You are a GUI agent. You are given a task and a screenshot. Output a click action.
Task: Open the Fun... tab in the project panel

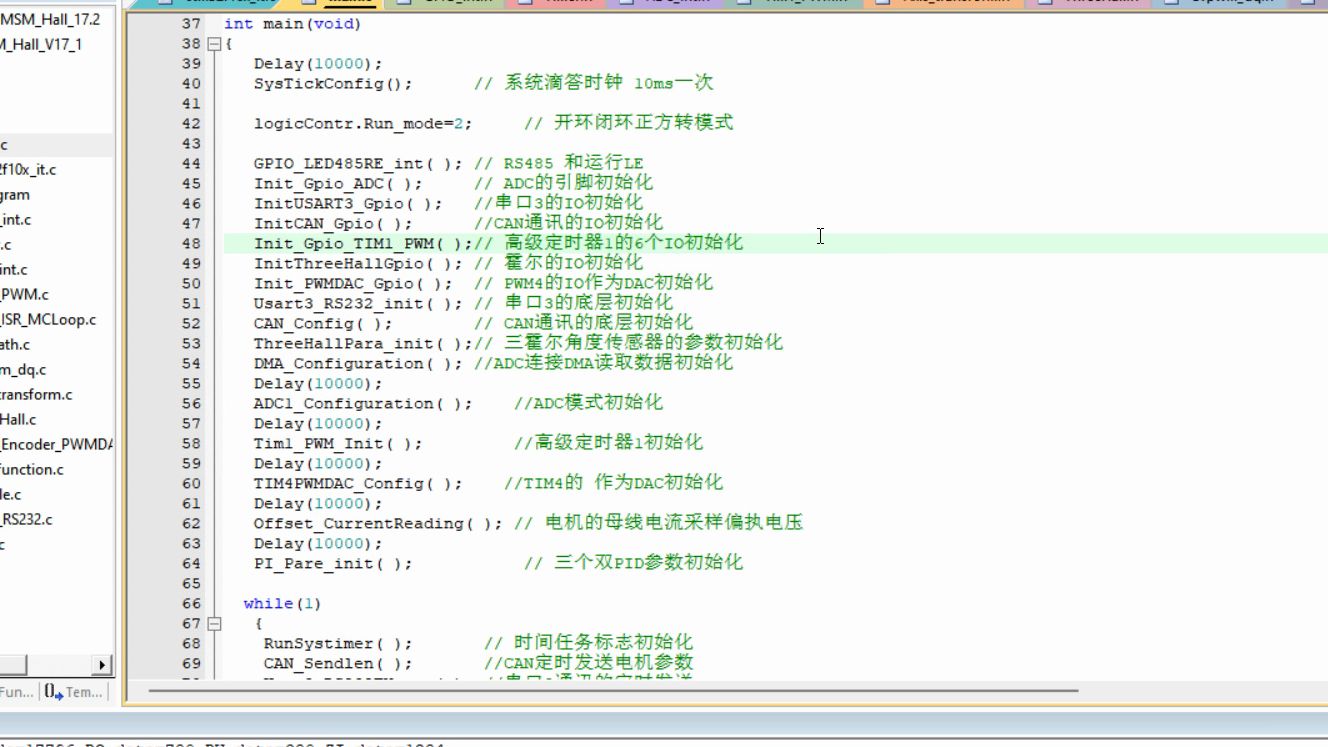coord(17,692)
